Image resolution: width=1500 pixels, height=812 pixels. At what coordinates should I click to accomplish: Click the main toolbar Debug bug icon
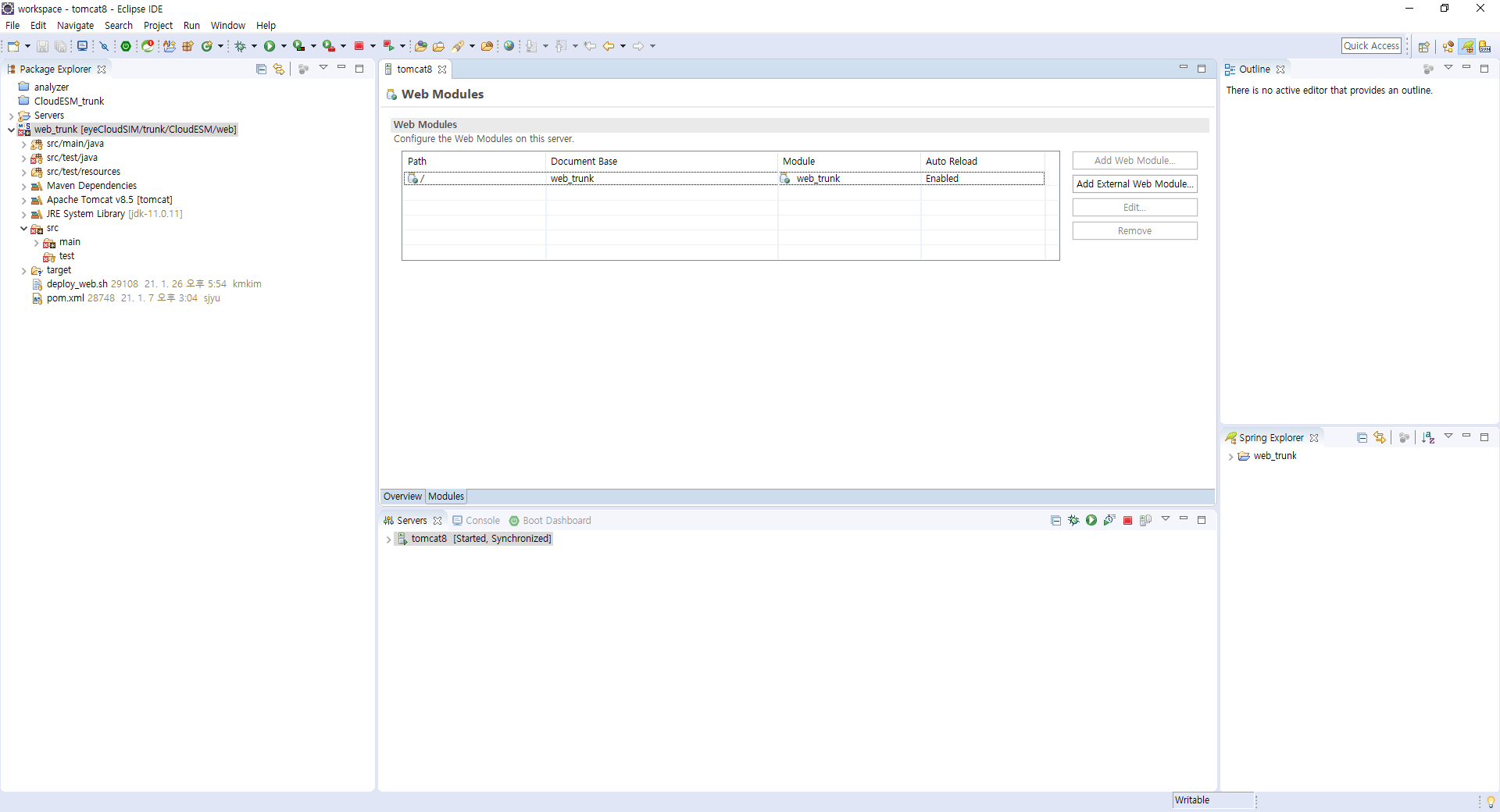241,46
